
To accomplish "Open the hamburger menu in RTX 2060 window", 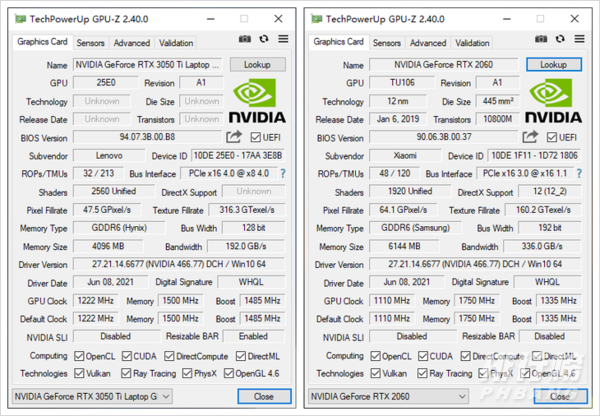I will [x=579, y=39].
